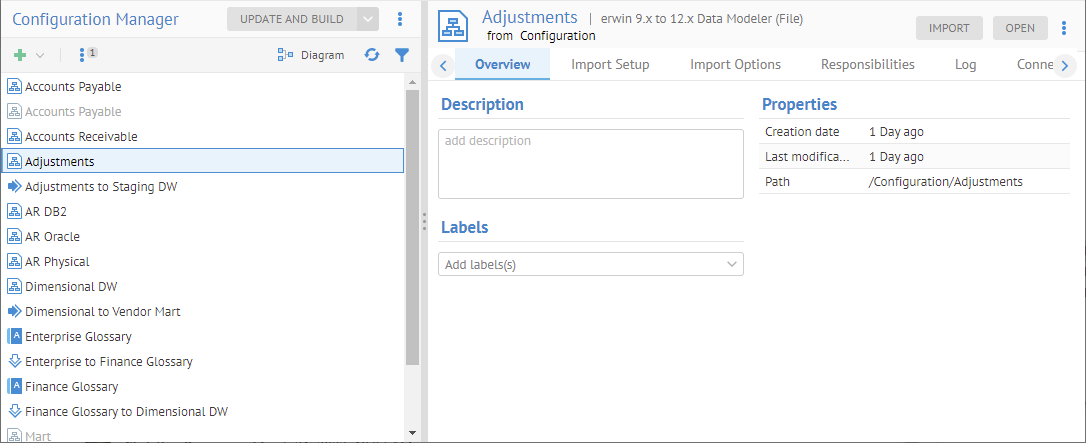Select Enterprise Glossary in the list

pos(78,337)
